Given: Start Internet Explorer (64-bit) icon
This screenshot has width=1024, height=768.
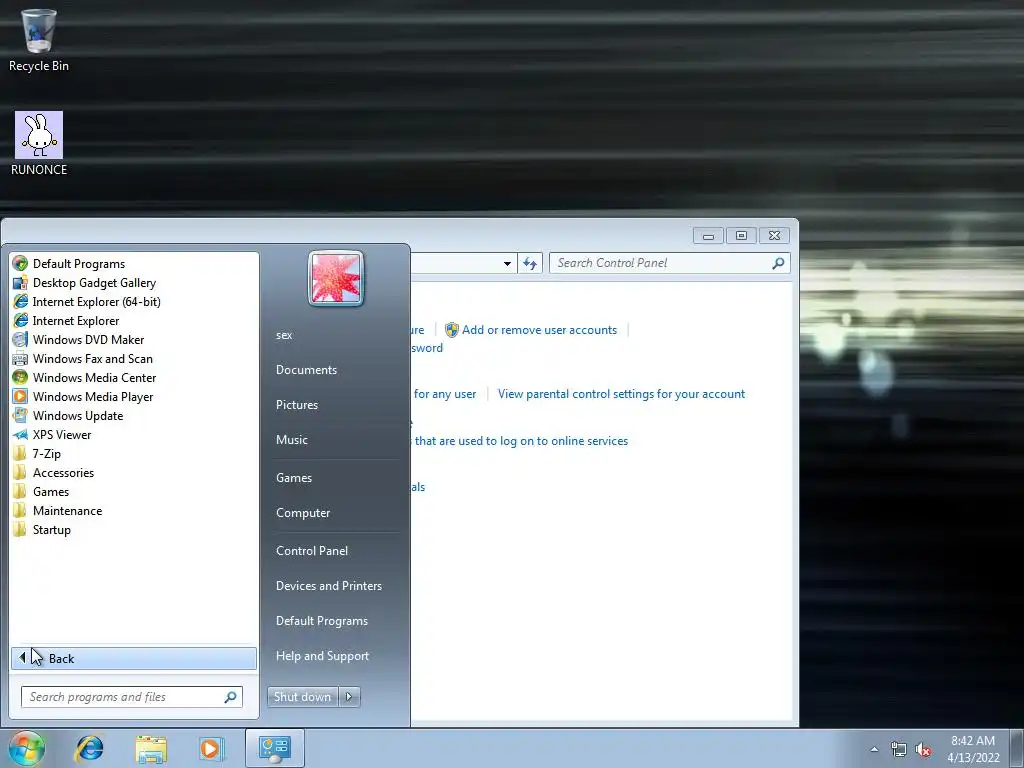Looking at the screenshot, I should tap(20, 302).
